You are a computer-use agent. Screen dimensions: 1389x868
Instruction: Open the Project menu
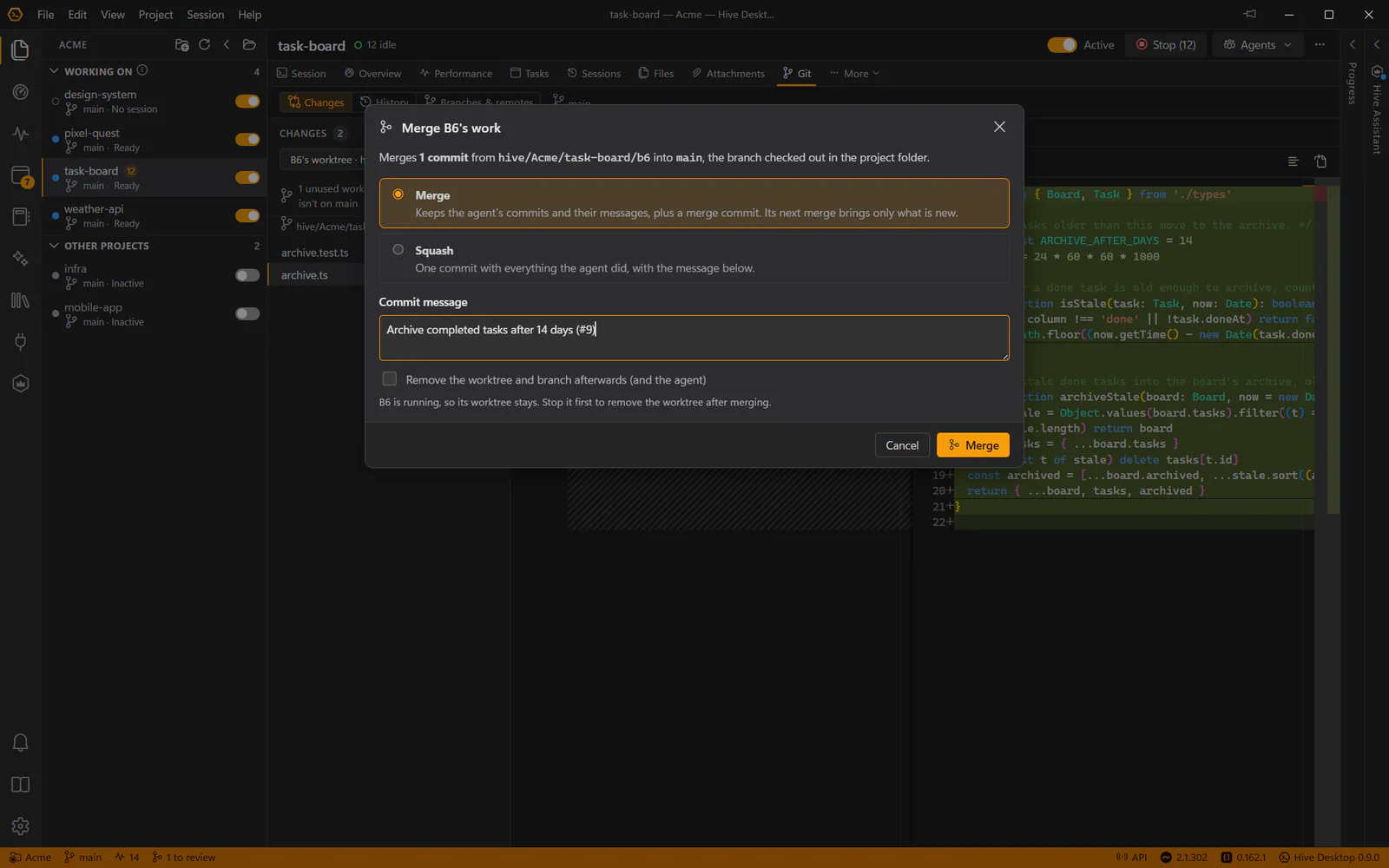point(155,15)
